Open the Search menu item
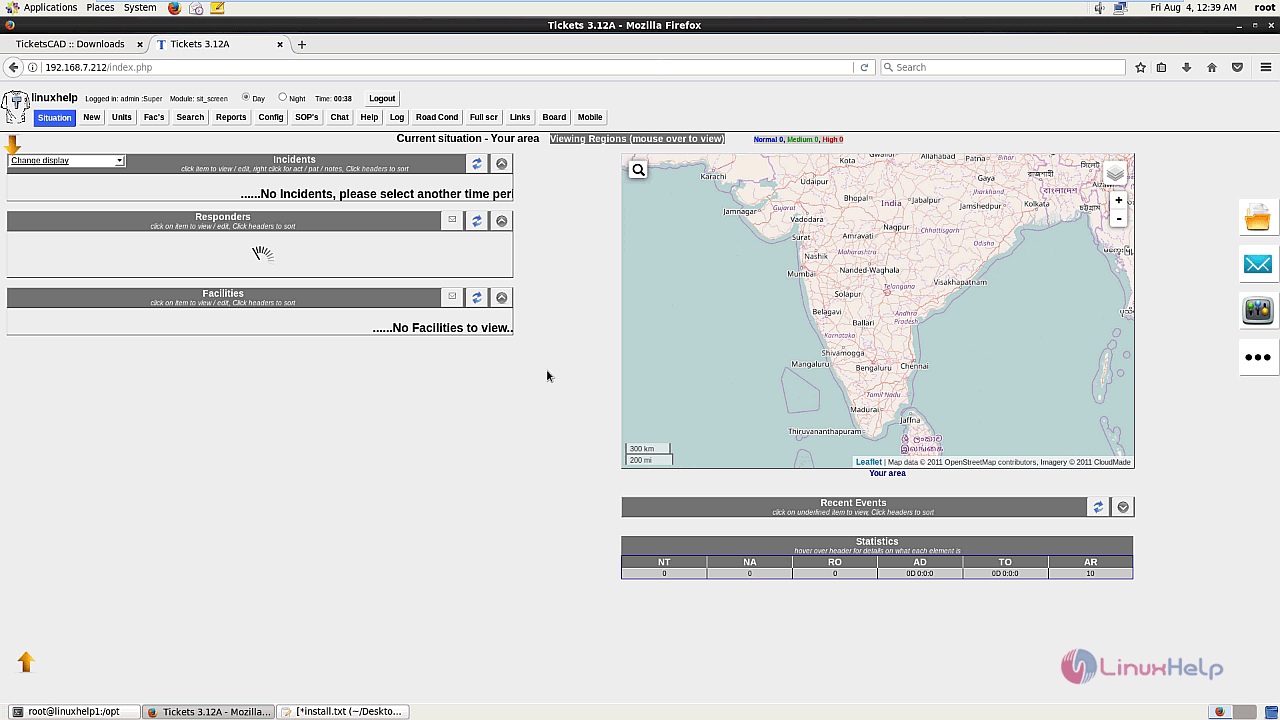Image resolution: width=1280 pixels, height=720 pixels. [190, 117]
